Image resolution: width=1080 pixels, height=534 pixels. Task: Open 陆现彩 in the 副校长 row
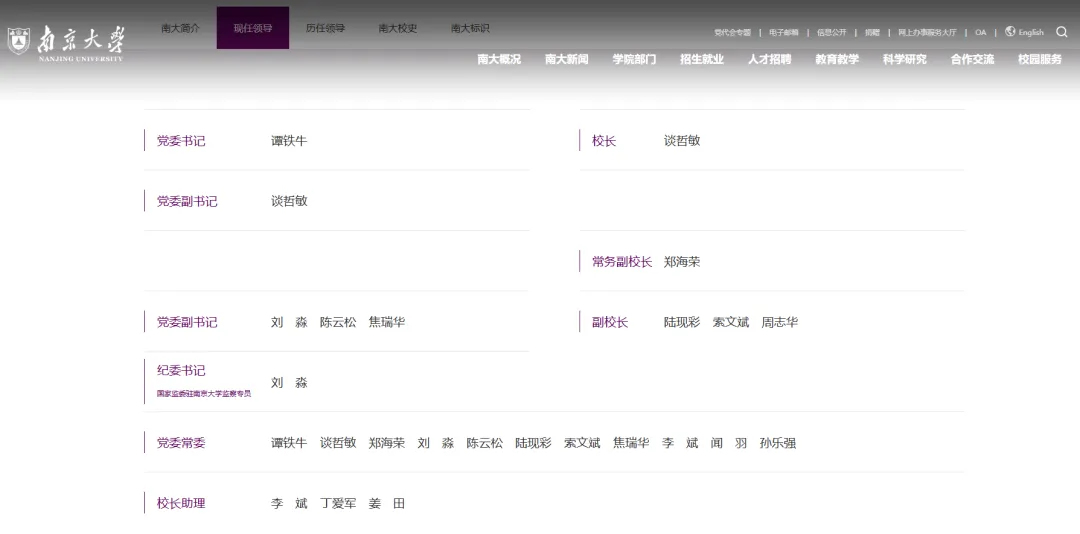point(682,322)
